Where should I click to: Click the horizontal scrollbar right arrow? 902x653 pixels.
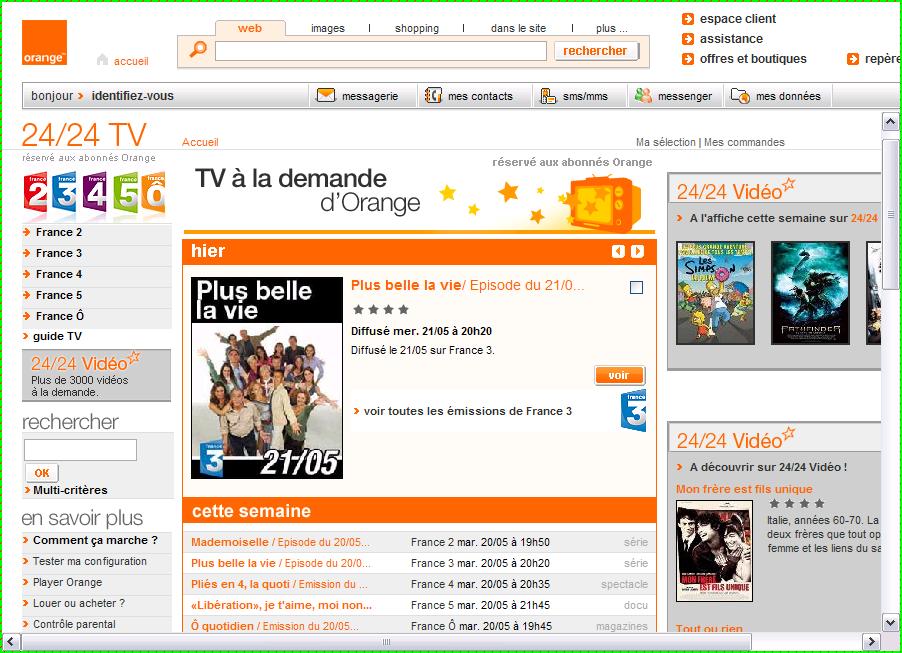tap(872, 641)
